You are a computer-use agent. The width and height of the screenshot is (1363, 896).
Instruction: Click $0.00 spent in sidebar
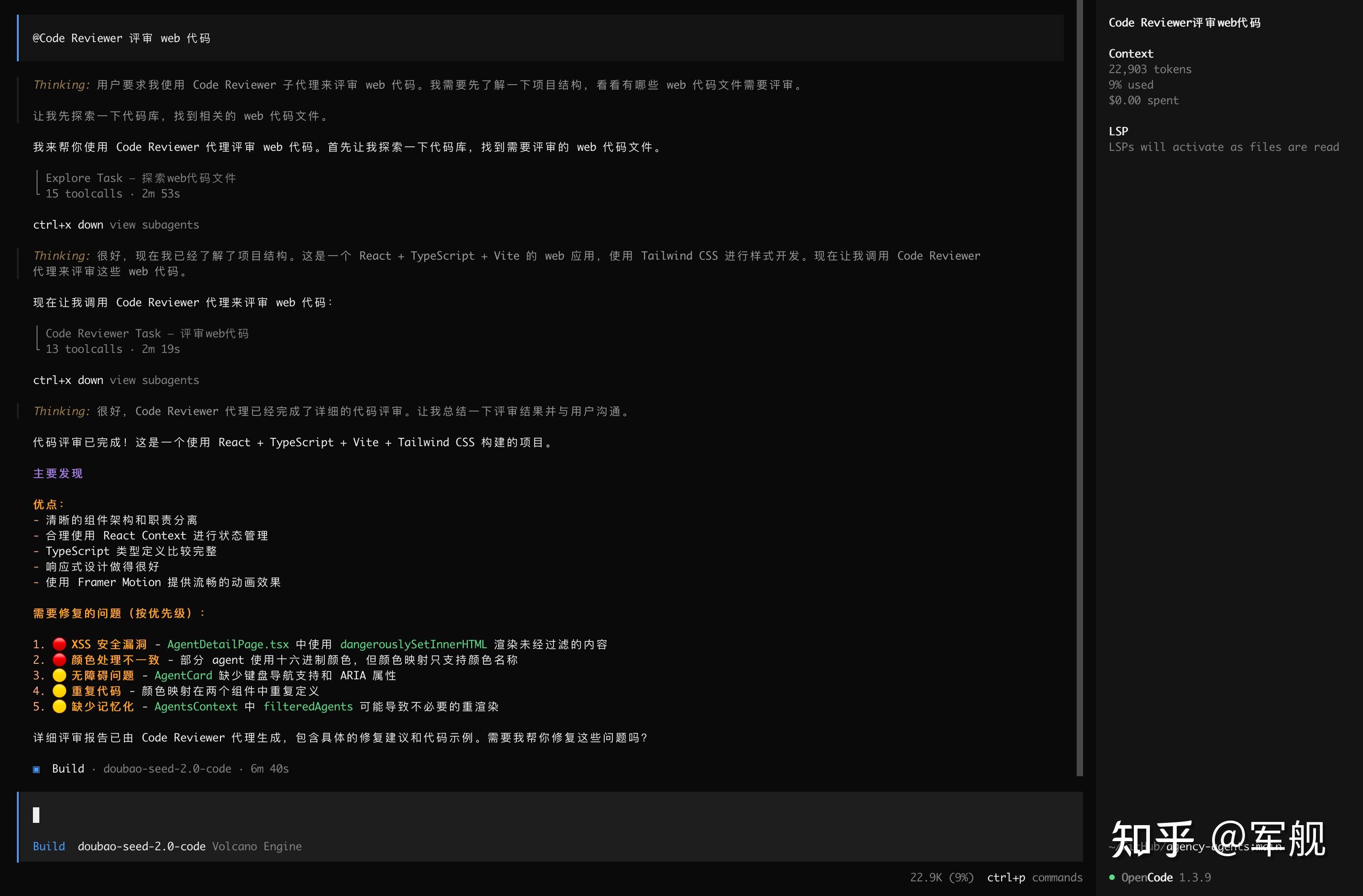pos(1143,100)
